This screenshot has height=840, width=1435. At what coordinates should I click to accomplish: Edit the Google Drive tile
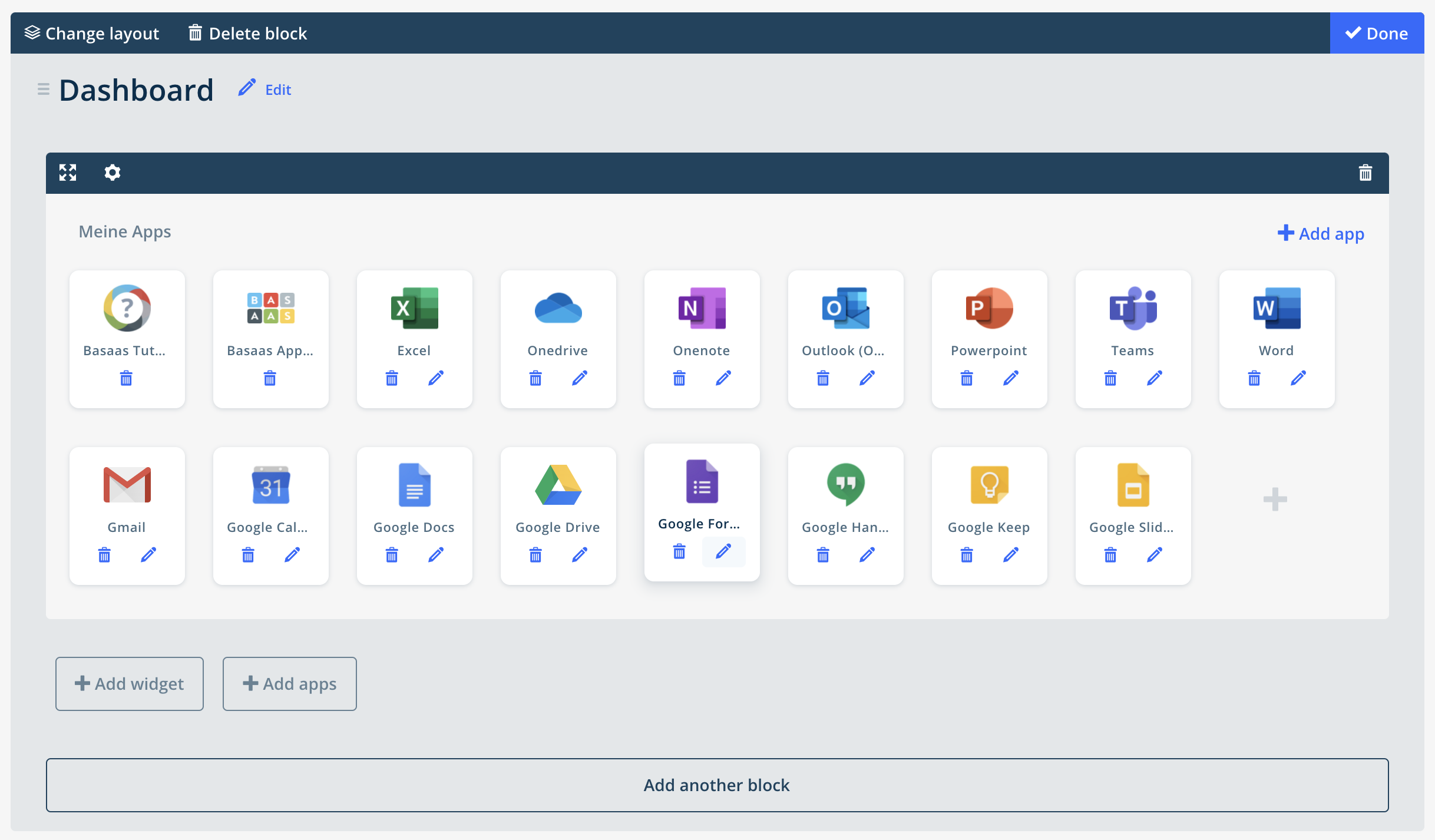580,554
